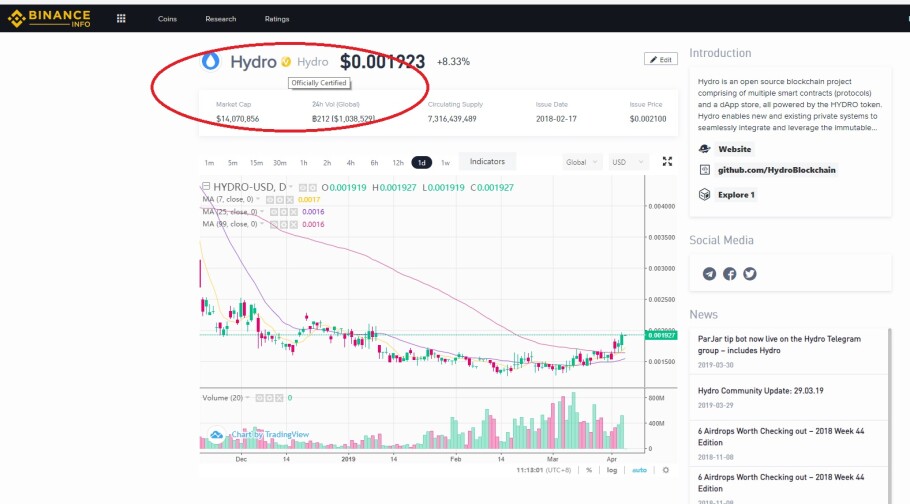This screenshot has width=910, height=504.
Task: Open the Ratings menu
Action: point(277,19)
